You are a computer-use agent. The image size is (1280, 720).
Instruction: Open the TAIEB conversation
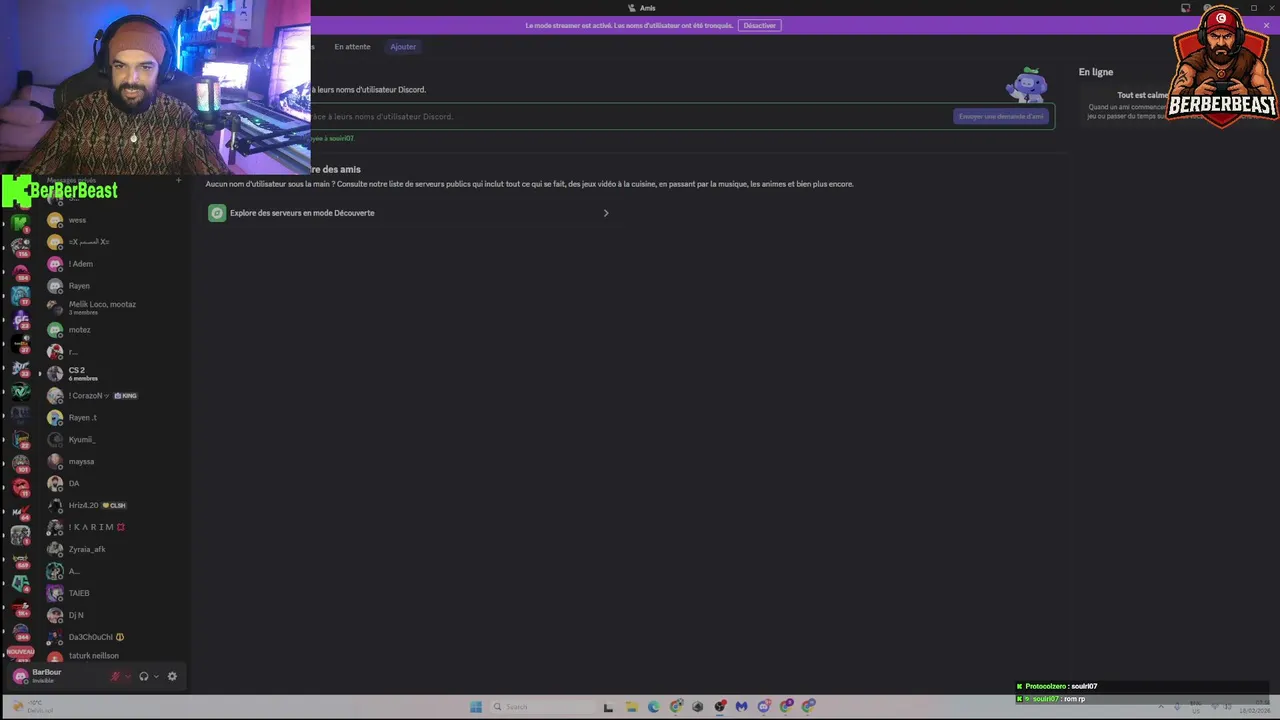(112, 593)
